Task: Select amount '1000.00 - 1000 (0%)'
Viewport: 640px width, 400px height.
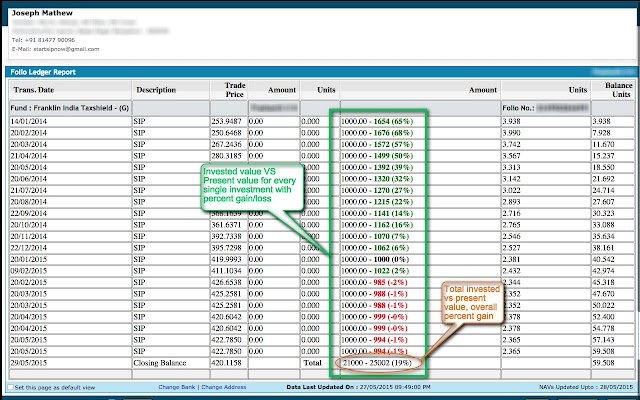Action: coord(375,260)
